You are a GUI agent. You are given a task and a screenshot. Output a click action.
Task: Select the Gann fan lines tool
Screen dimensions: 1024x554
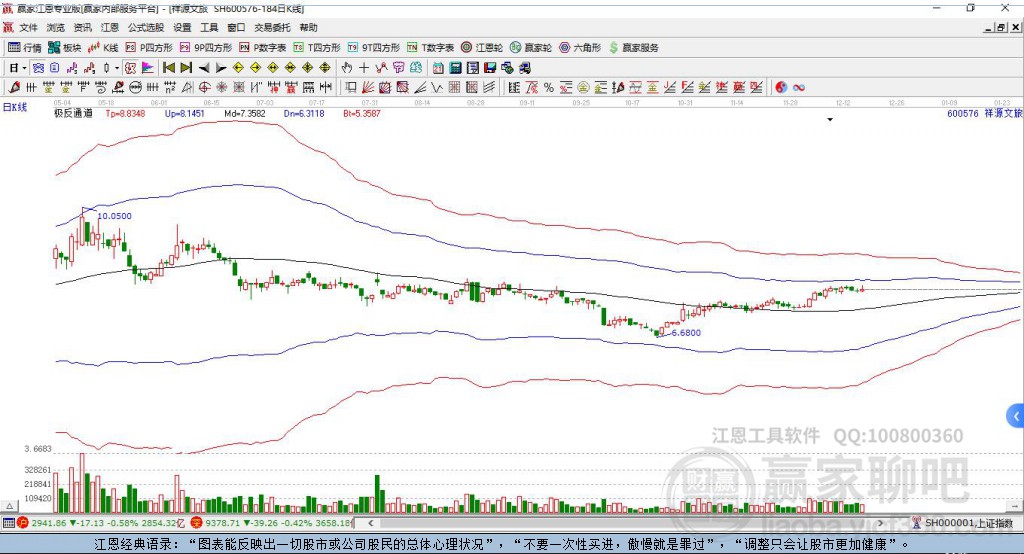coord(368,87)
